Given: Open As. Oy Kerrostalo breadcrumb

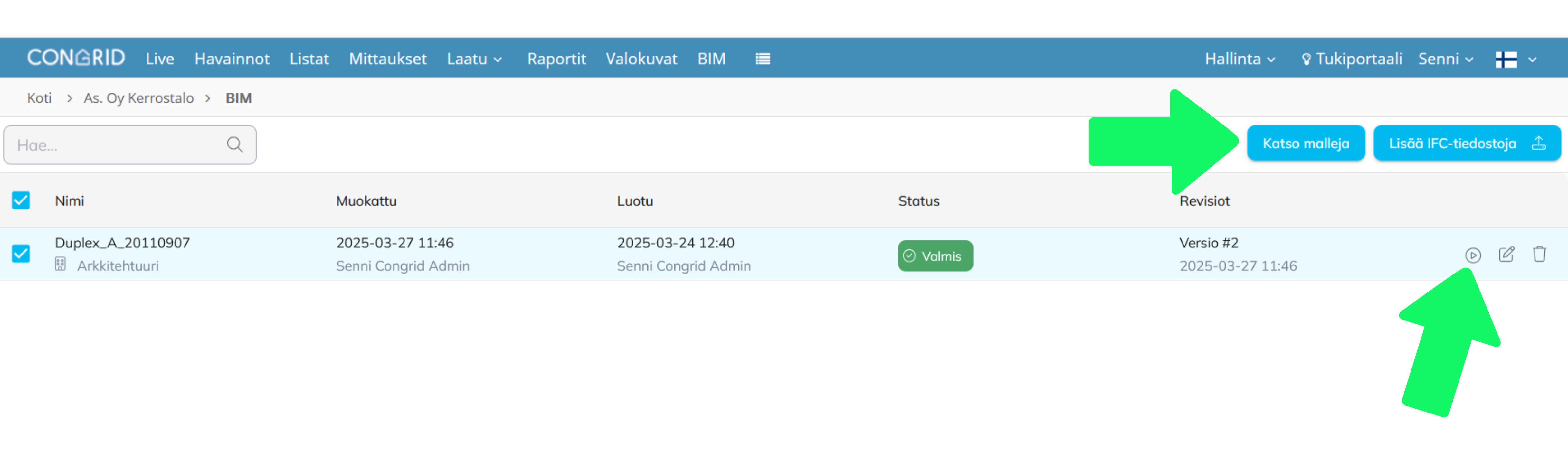Looking at the screenshot, I should [x=139, y=98].
